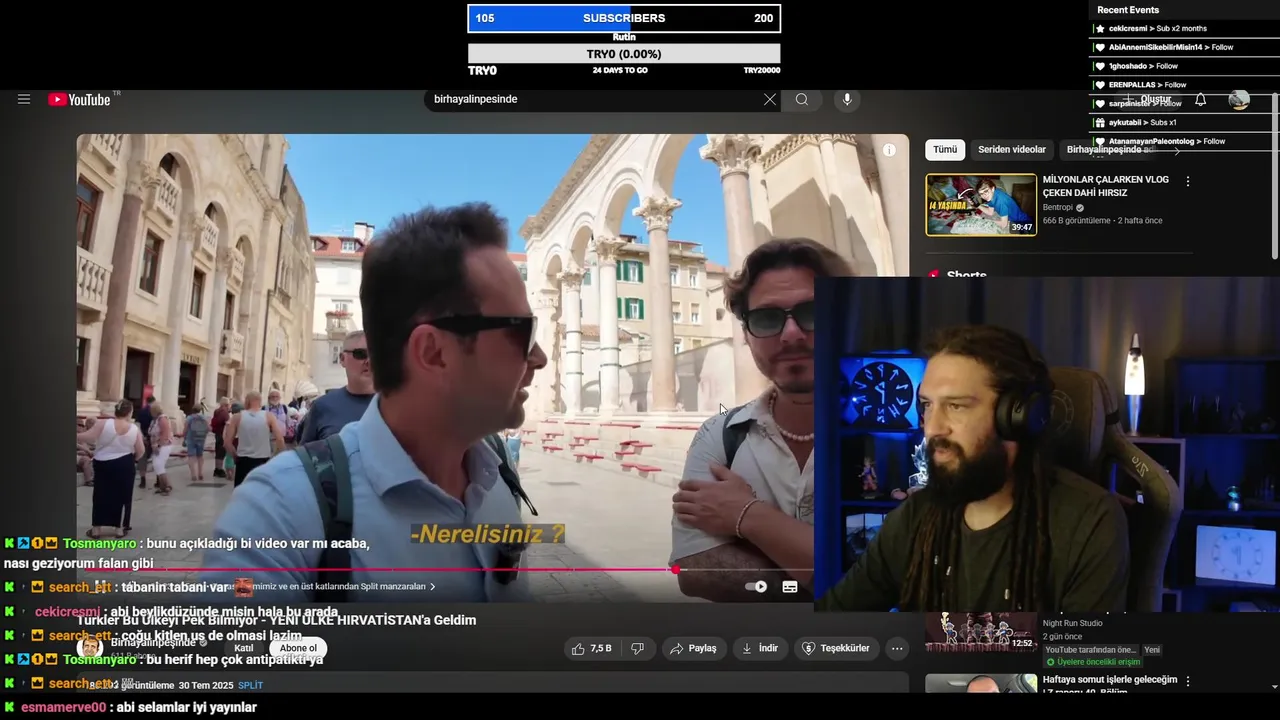1280x720 pixels.
Task: Open the video info card icon
Action: coord(889,150)
